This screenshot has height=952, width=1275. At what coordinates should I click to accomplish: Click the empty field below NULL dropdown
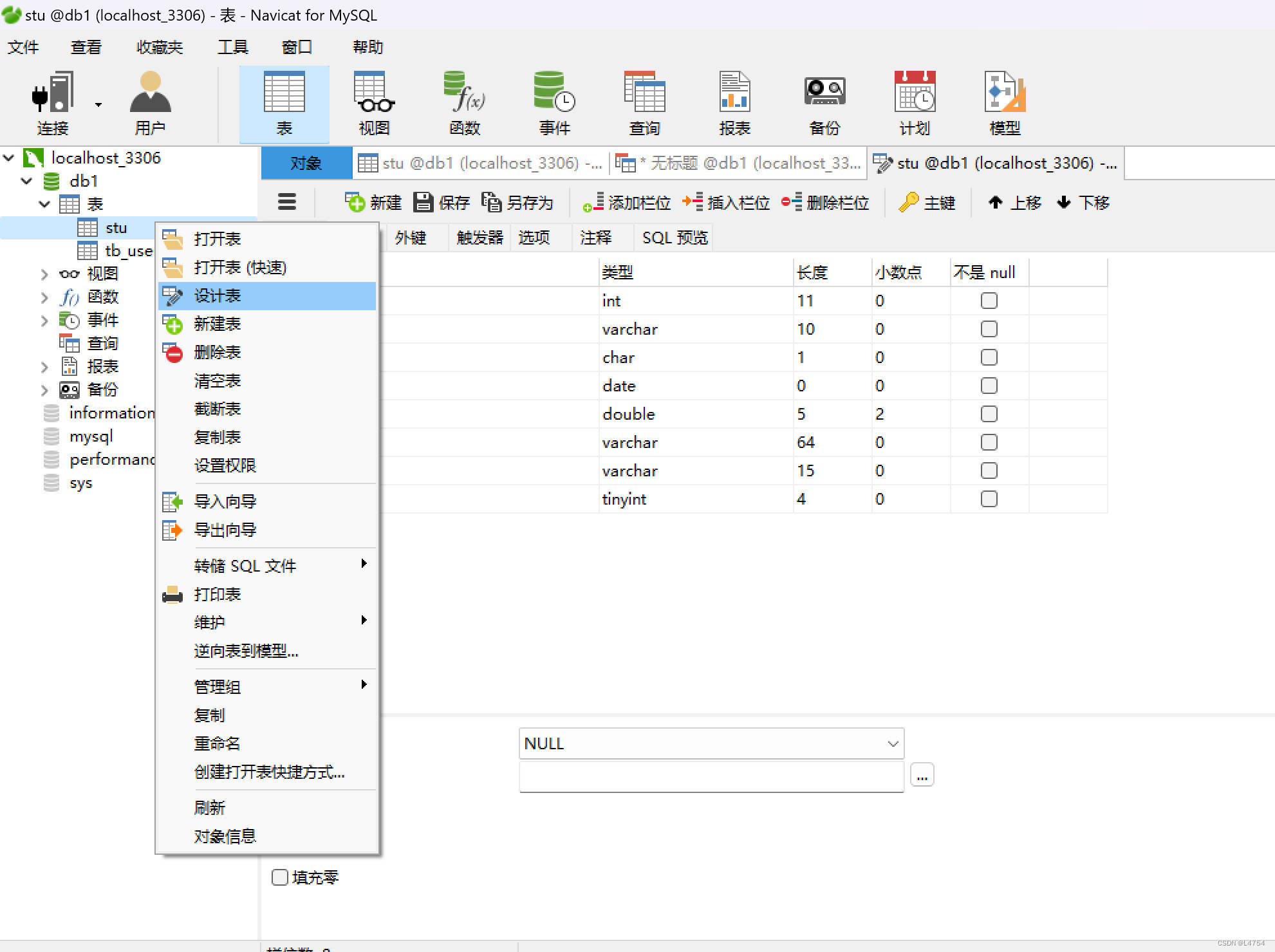(711, 776)
